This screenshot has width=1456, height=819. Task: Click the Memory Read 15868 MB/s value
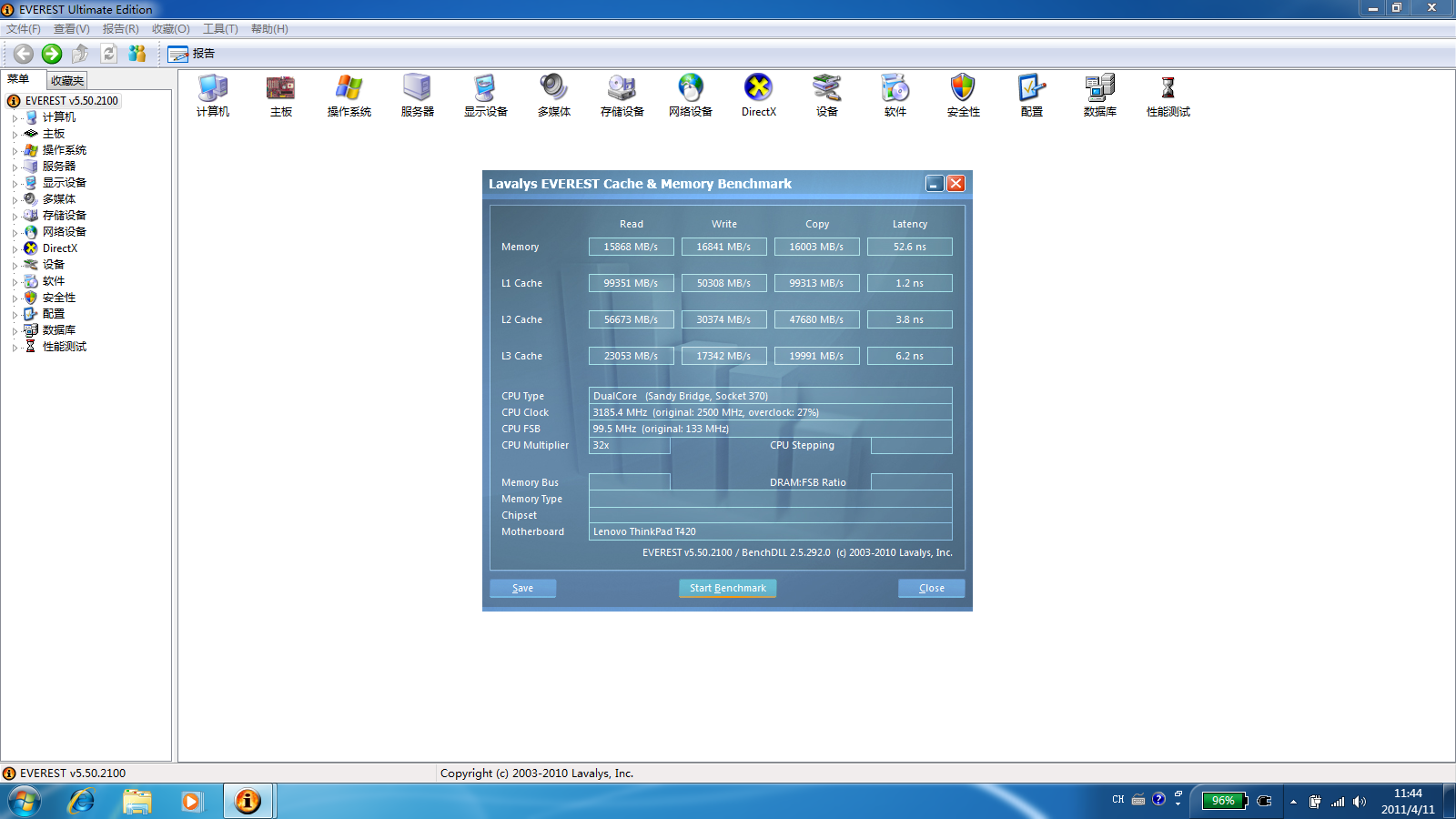pos(632,247)
